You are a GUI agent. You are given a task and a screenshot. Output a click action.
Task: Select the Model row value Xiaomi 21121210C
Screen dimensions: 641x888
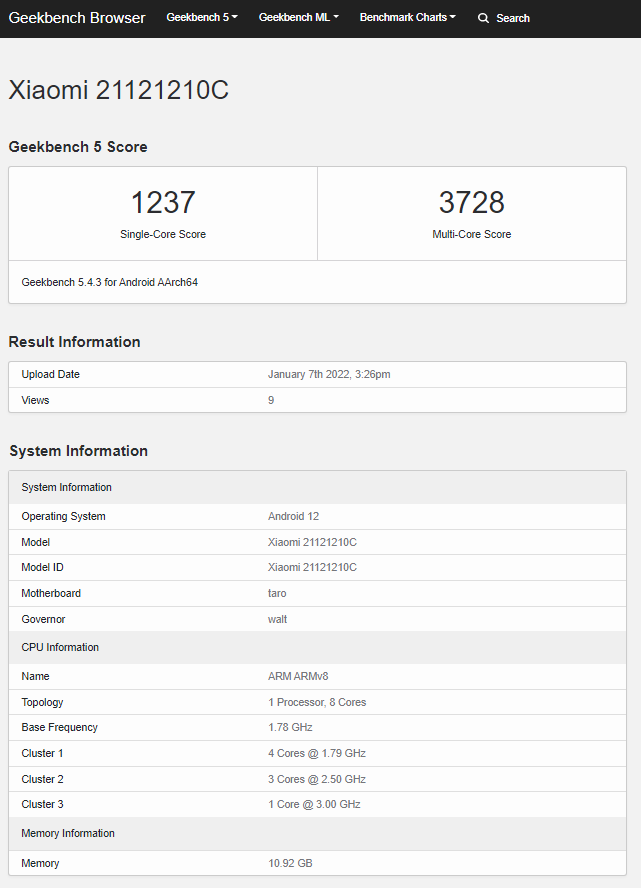(x=313, y=543)
